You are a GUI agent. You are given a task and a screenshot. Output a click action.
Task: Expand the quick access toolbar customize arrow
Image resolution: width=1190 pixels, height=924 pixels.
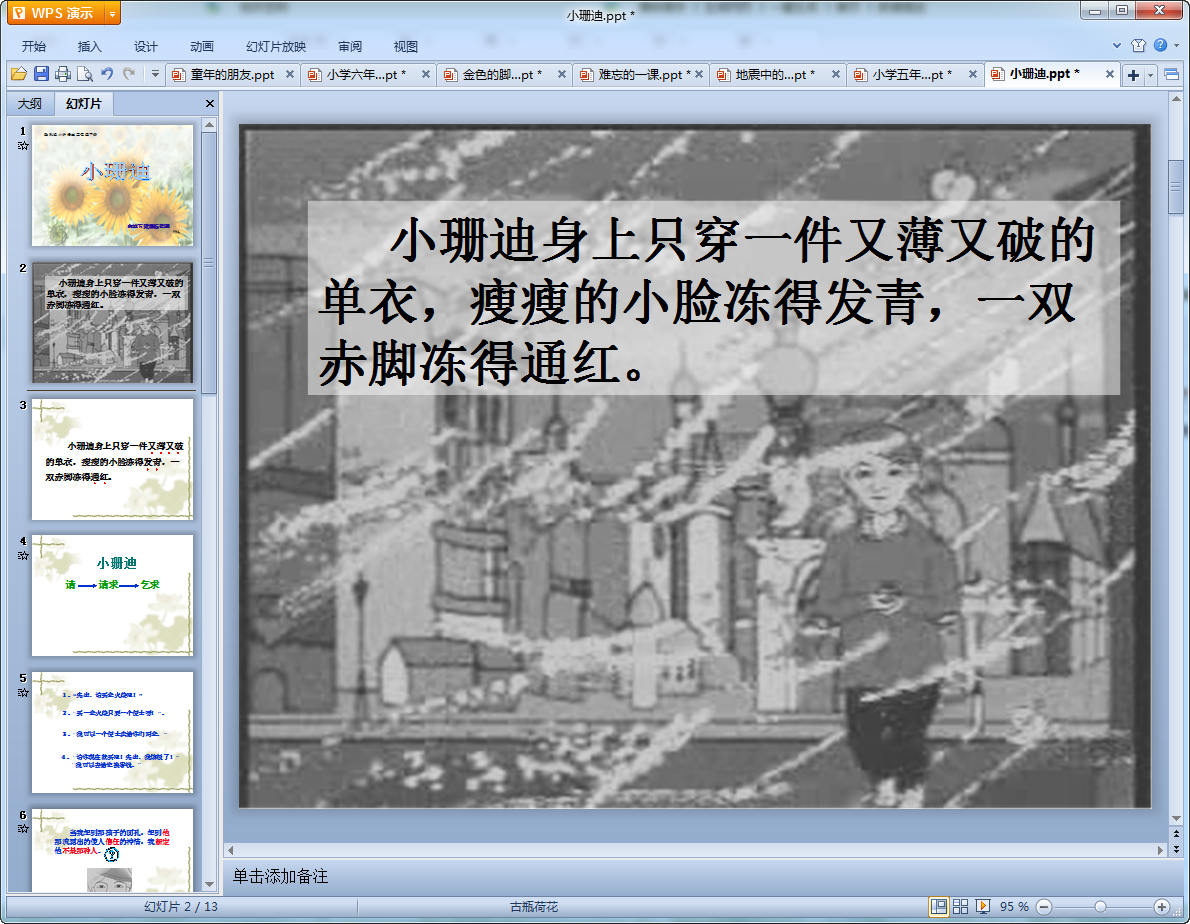pyautogui.click(x=155, y=74)
